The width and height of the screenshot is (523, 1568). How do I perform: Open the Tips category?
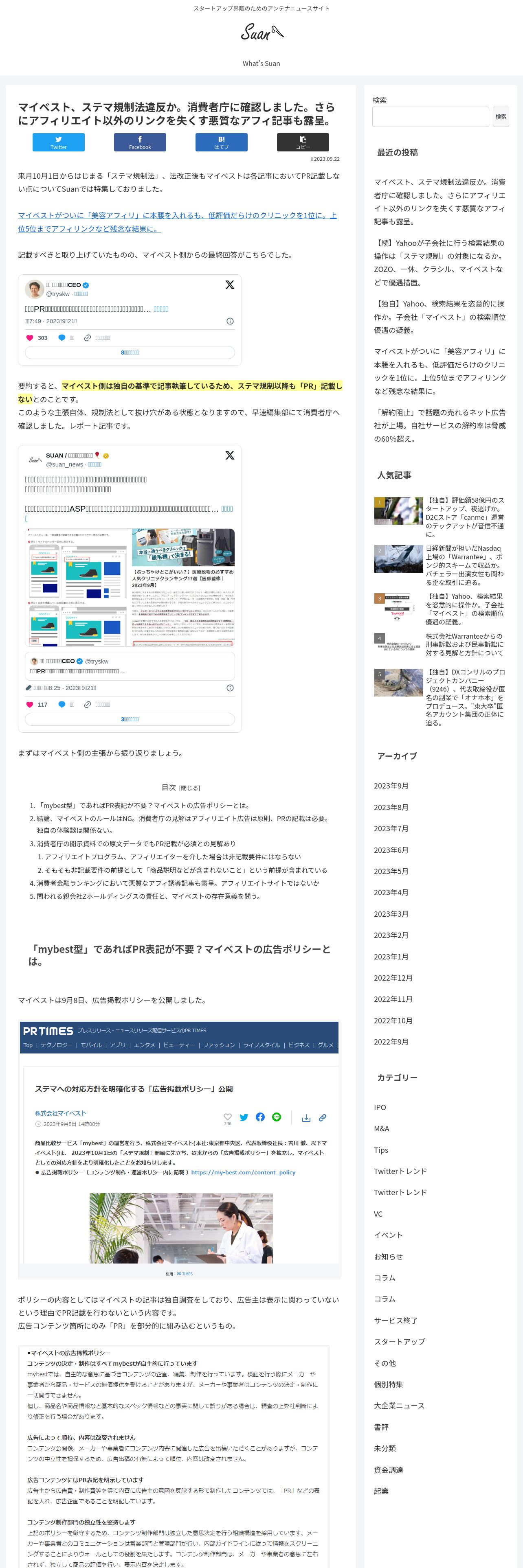(x=380, y=1150)
